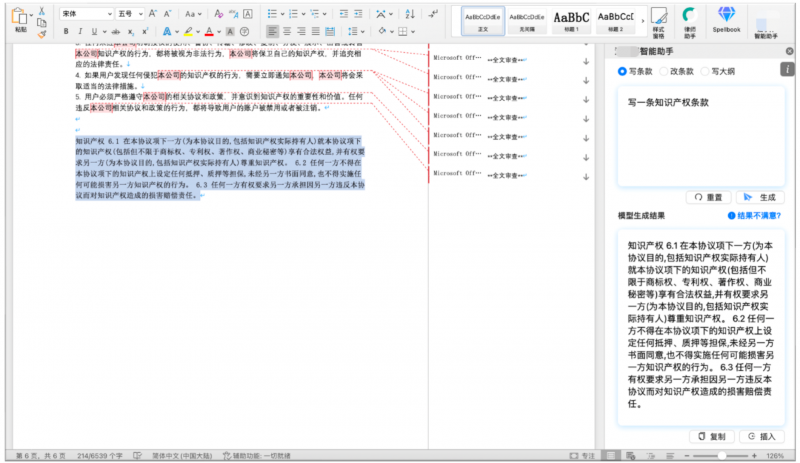Click the info 'i' button in assistant panel
The height and width of the screenshot is (463, 800).
(x=787, y=69)
